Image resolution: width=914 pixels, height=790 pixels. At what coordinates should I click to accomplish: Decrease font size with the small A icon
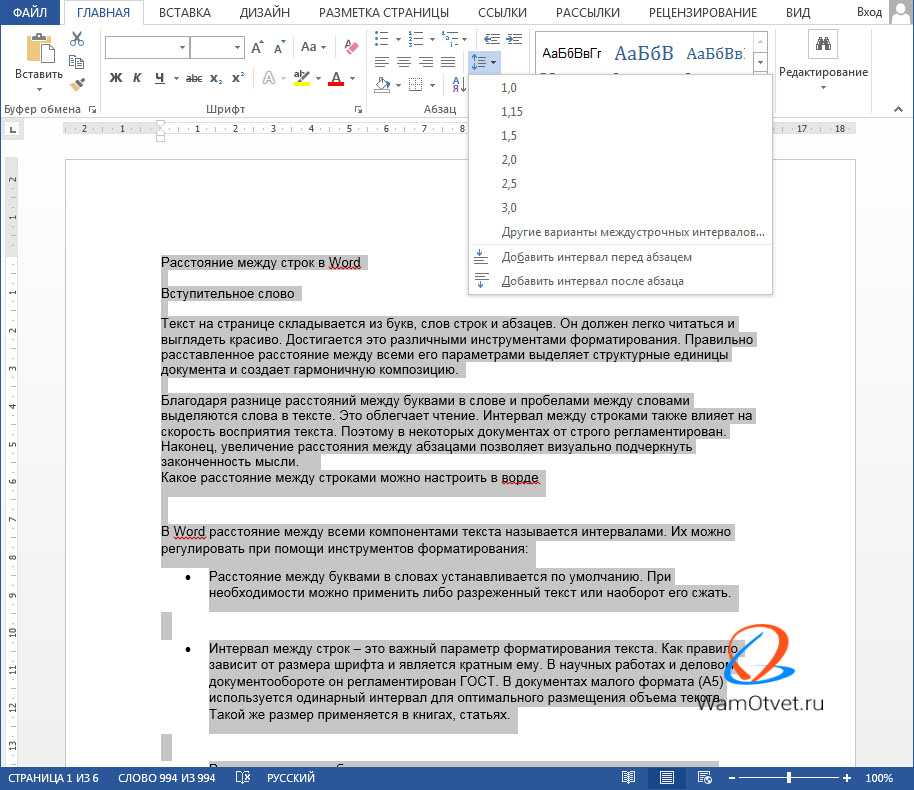(x=279, y=47)
